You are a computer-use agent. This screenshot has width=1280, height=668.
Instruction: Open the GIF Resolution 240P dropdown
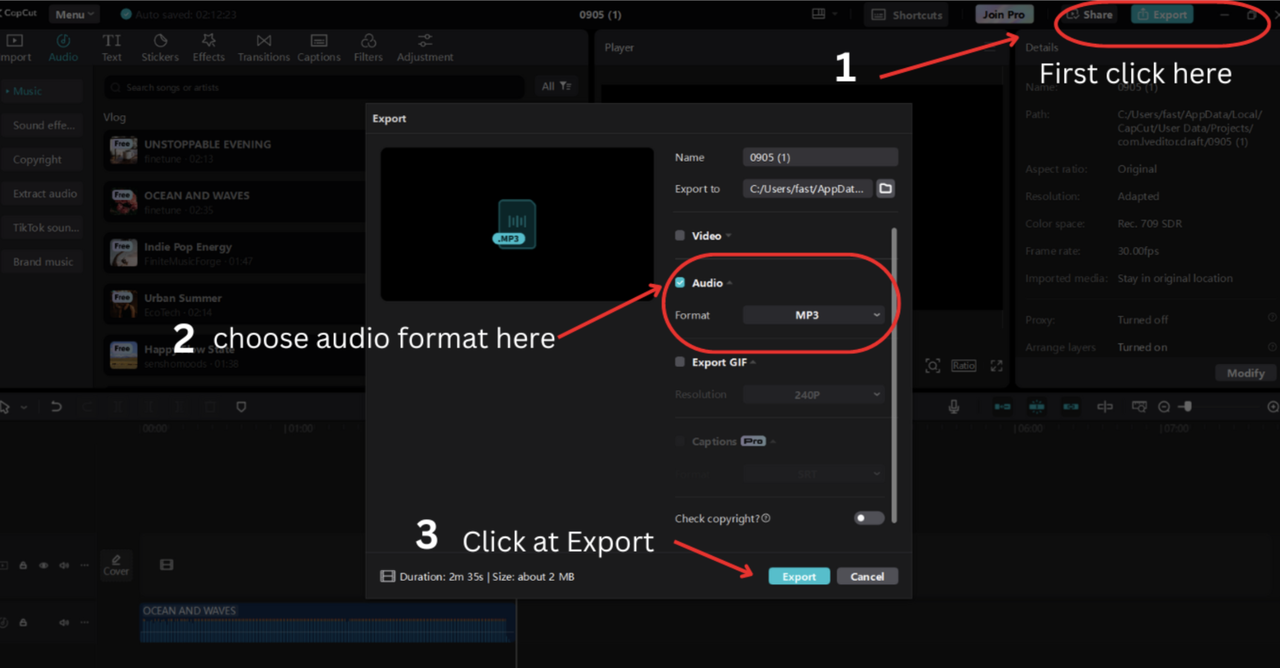click(x=814, y=394)
